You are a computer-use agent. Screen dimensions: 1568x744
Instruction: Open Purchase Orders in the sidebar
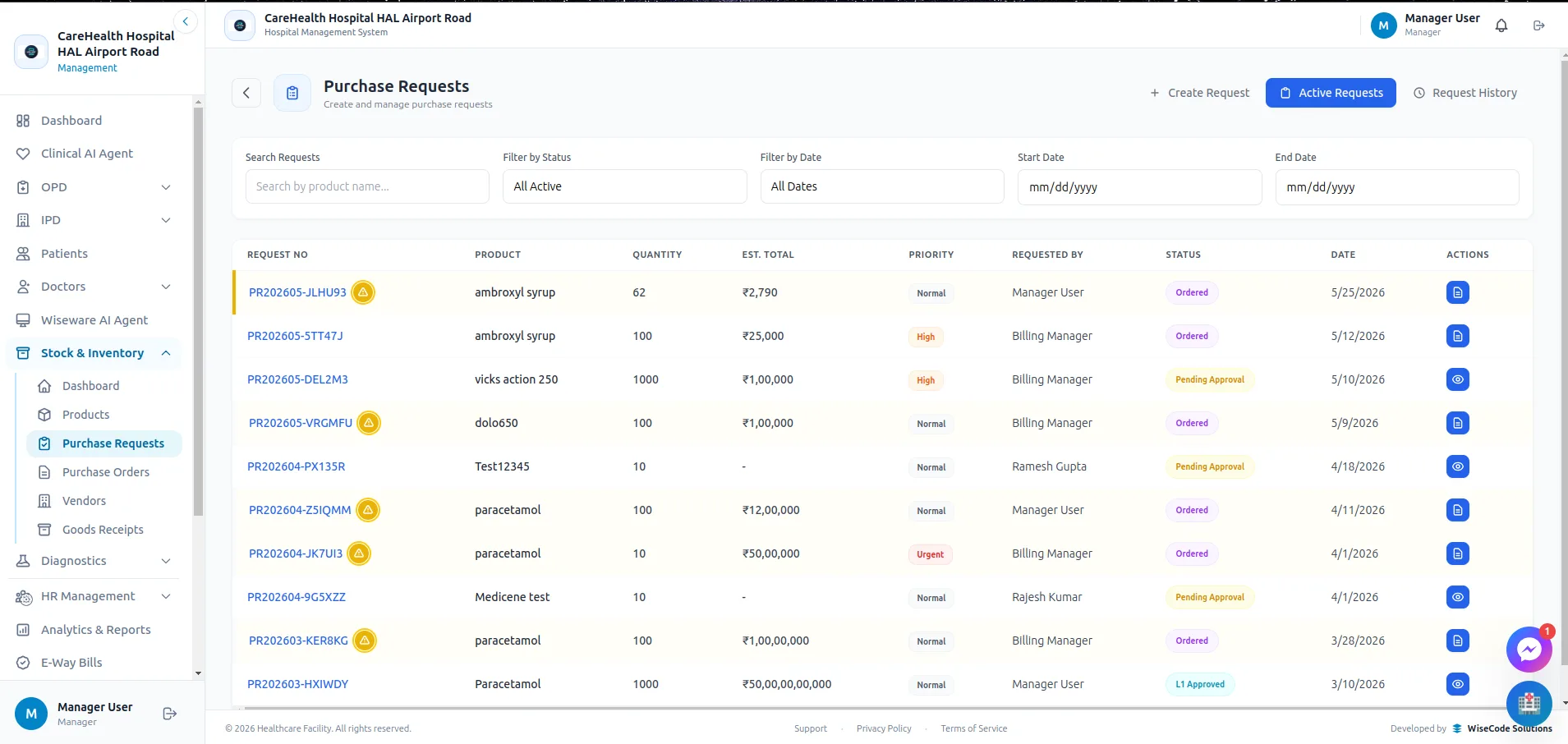(x=106, y=472)
